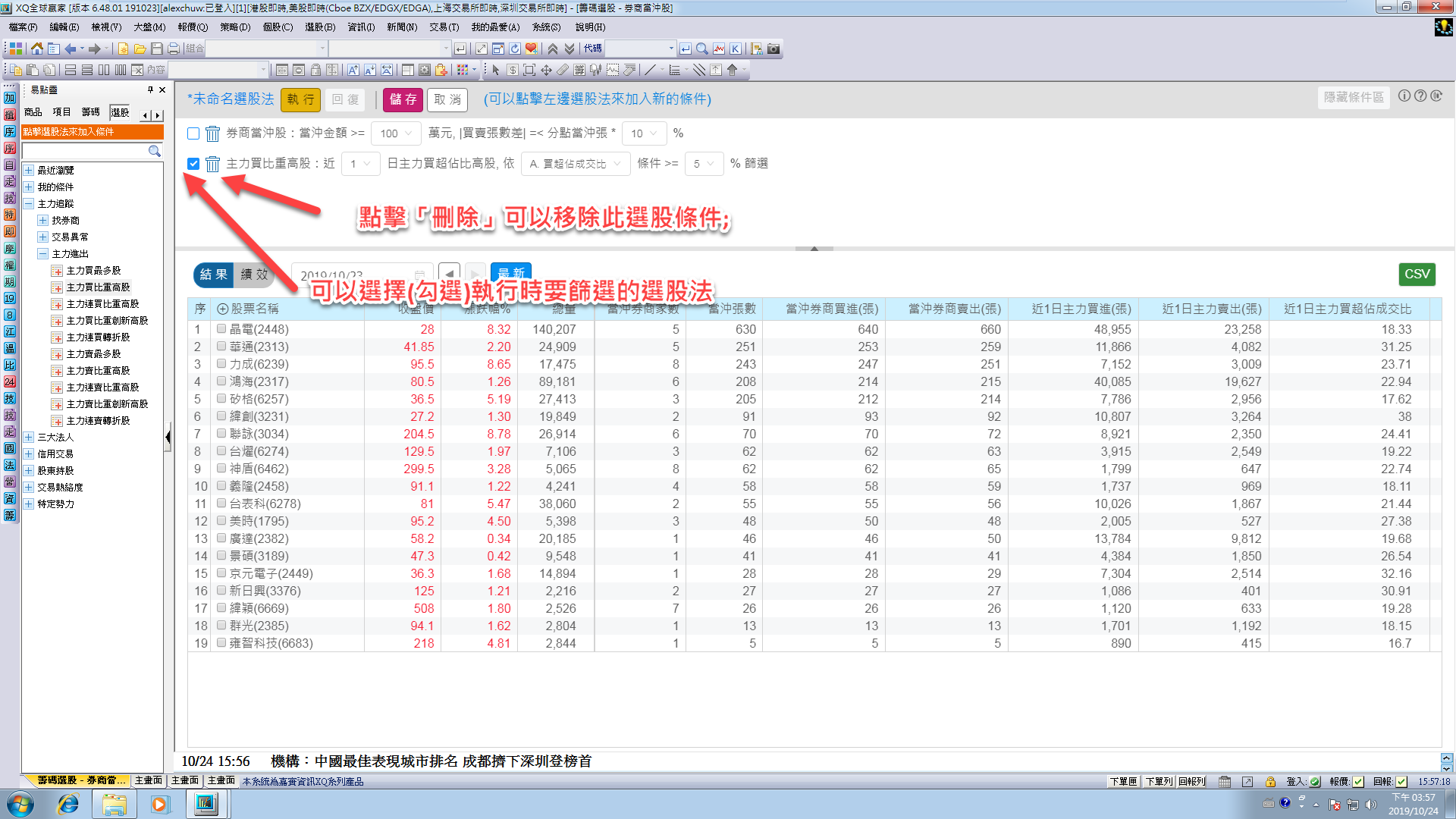Open Internet Explorer from the taskbar
The width and height of the screenshot is (1456, 819).
(68, 804)
